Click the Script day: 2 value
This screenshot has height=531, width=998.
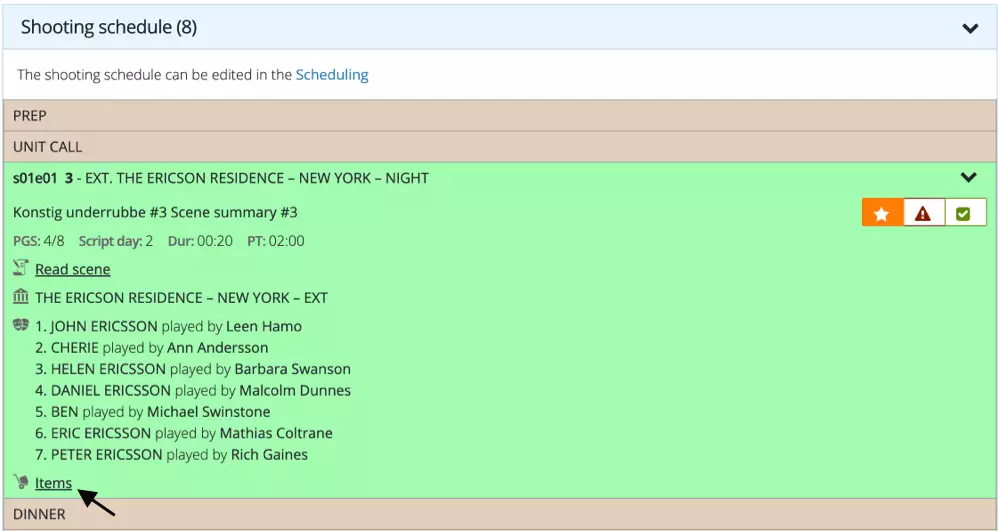click(x=116, y=241)
